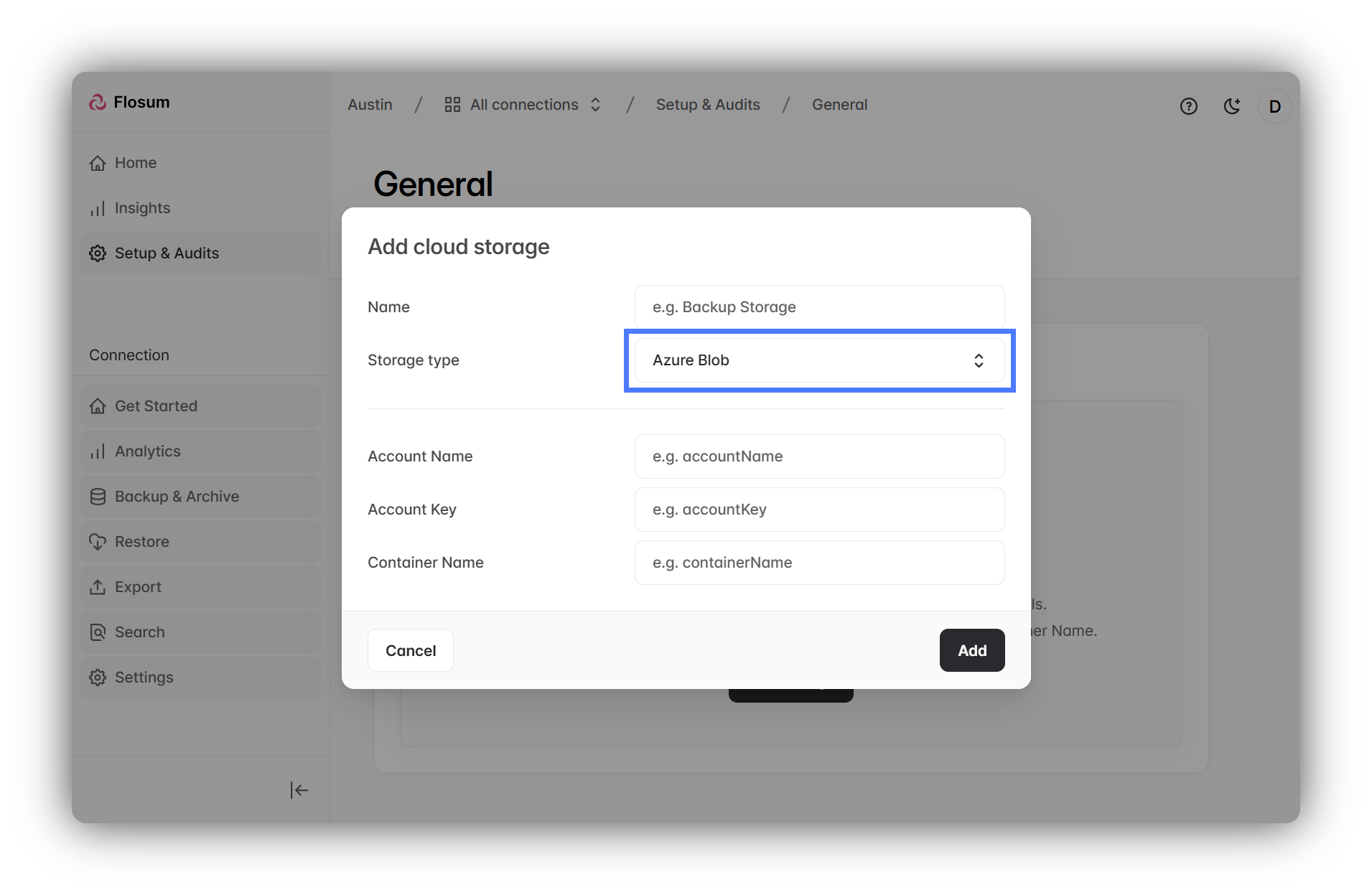Click the Search sidebar icon
Screen dimensions: 1372x895
(98, 632)
